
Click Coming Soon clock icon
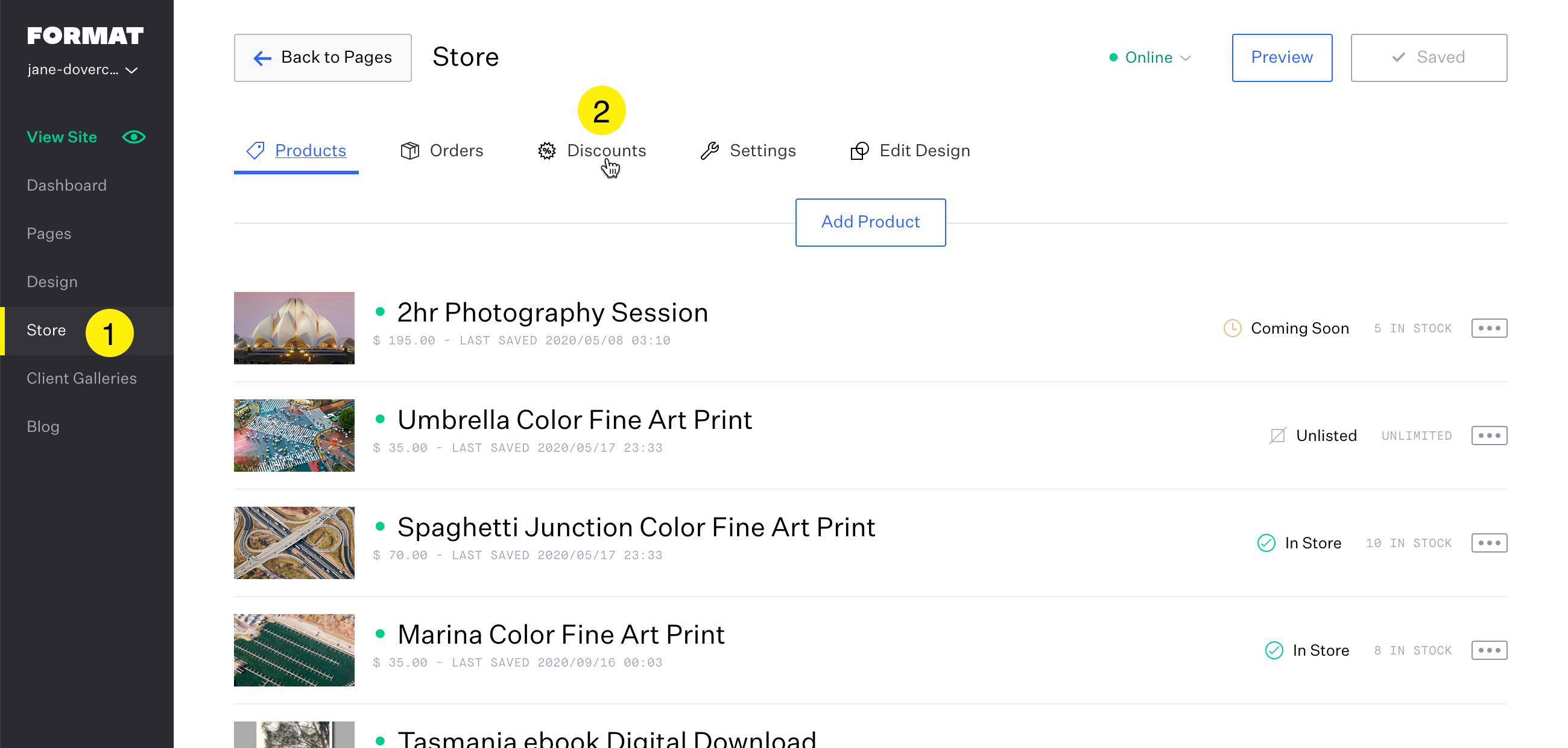[1233, 328]
